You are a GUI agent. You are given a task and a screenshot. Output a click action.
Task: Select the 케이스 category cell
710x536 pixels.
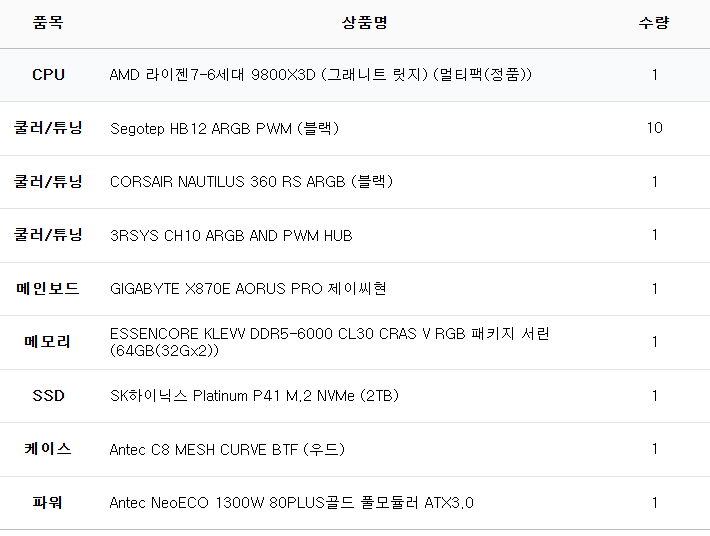click(48, 449)
